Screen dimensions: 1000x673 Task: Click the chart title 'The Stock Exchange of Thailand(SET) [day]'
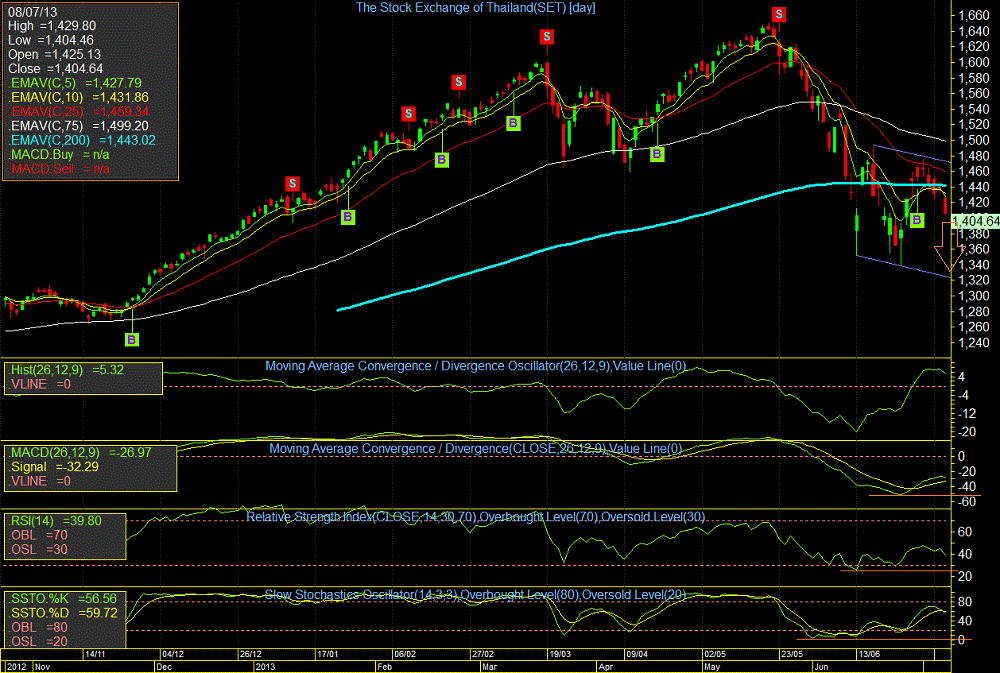tap(475, 8)
